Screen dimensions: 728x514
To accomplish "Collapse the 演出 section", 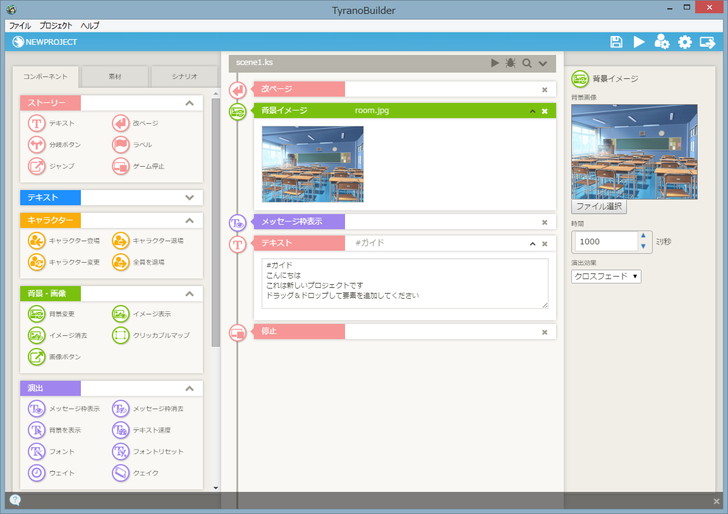I will [189, 389].
